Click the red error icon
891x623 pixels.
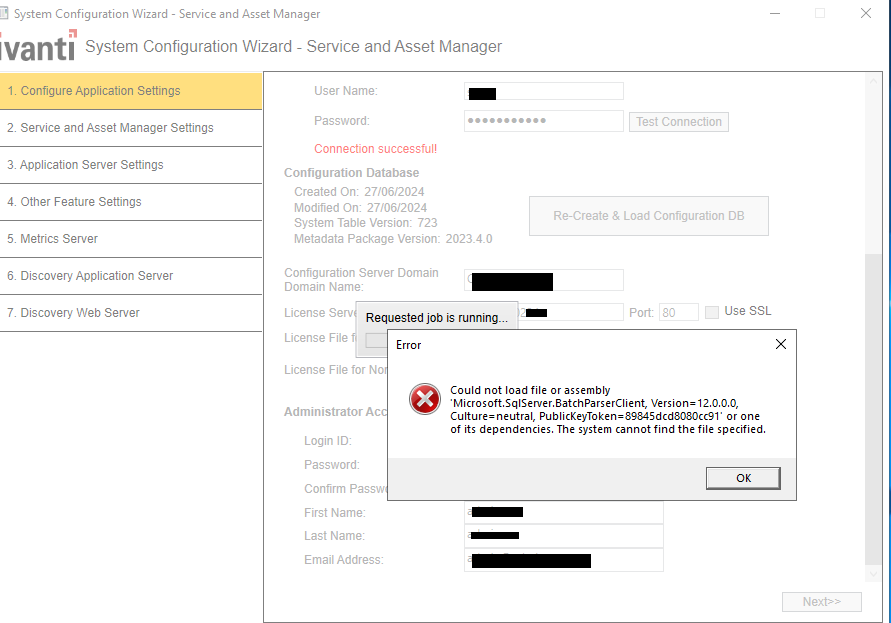[x=424, y=399]
